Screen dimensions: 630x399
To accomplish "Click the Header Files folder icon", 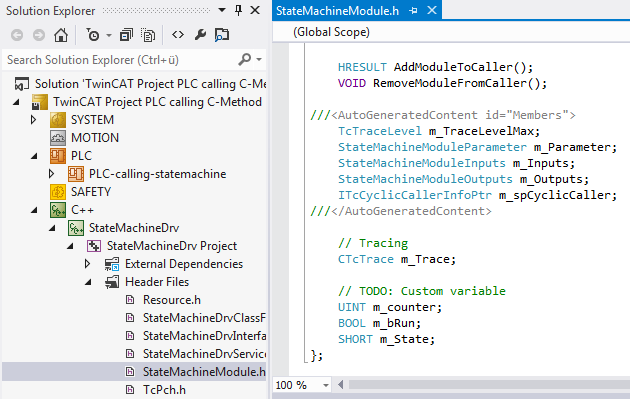I will [112, 282].
